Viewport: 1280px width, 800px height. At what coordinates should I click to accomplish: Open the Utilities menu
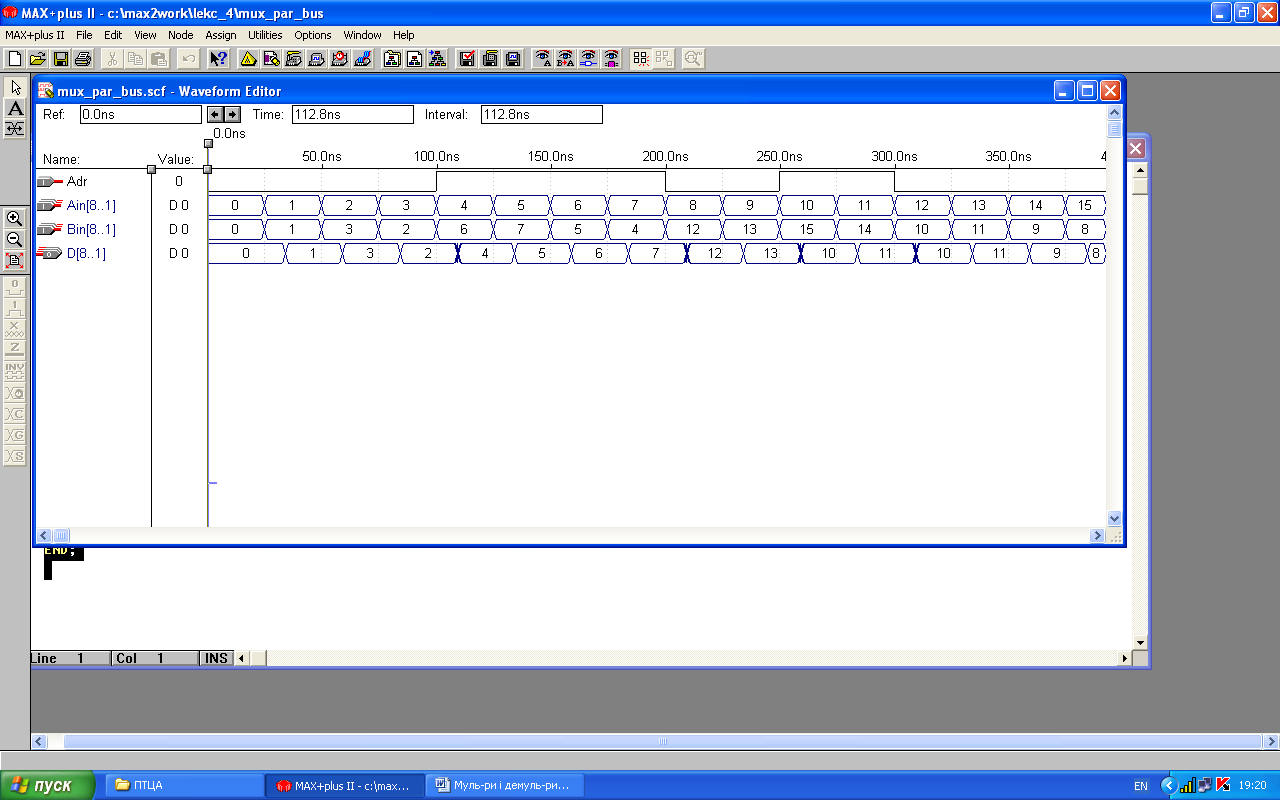pyautogui.click(x=266, y=35)
